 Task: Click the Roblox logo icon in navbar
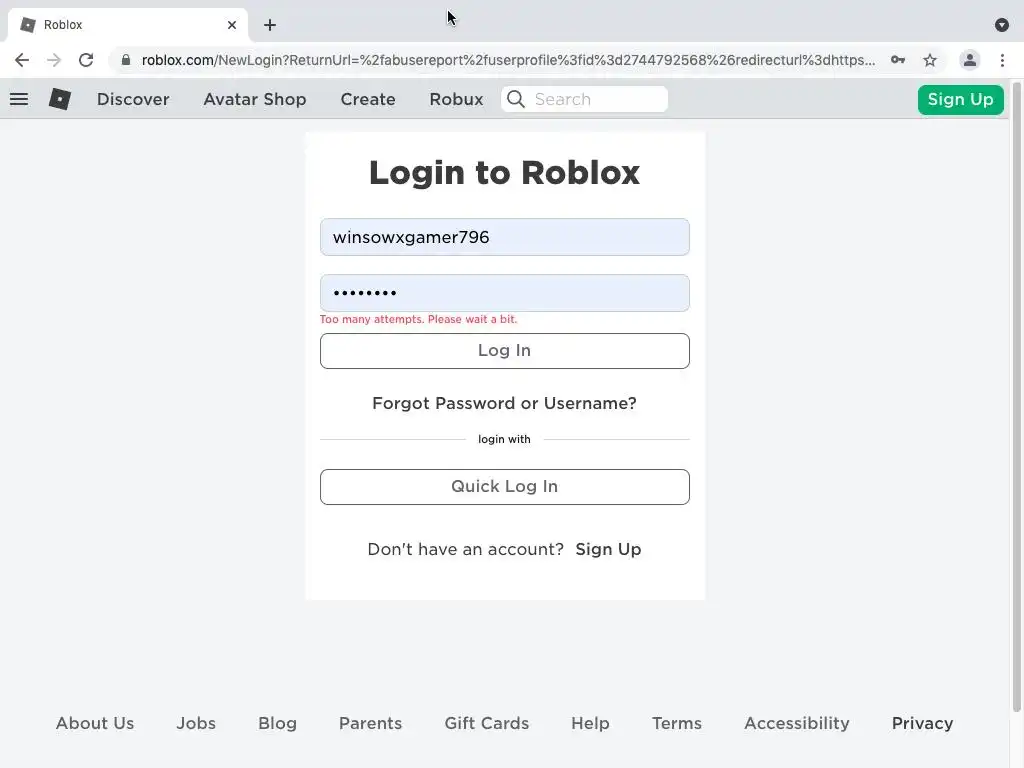pyautogui.click(x=59, y=99)
